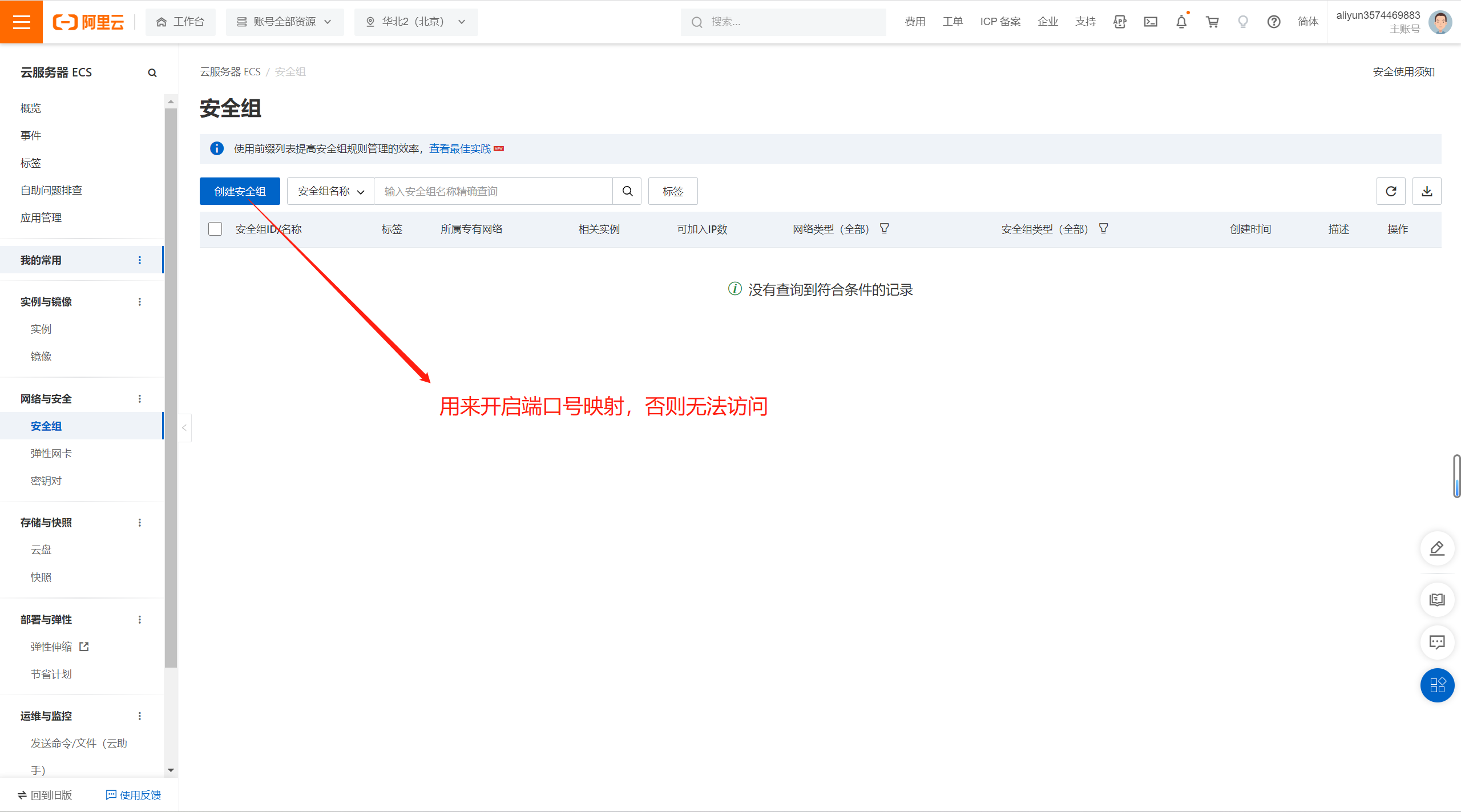Click the search magnifier button in filter

click(x=627, y=191)
